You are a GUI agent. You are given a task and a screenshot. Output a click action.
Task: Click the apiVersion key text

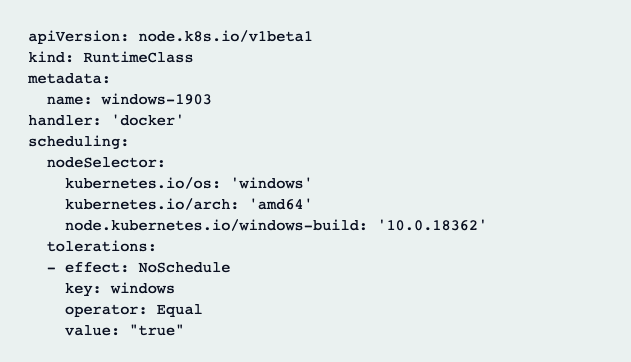point(74,37)
